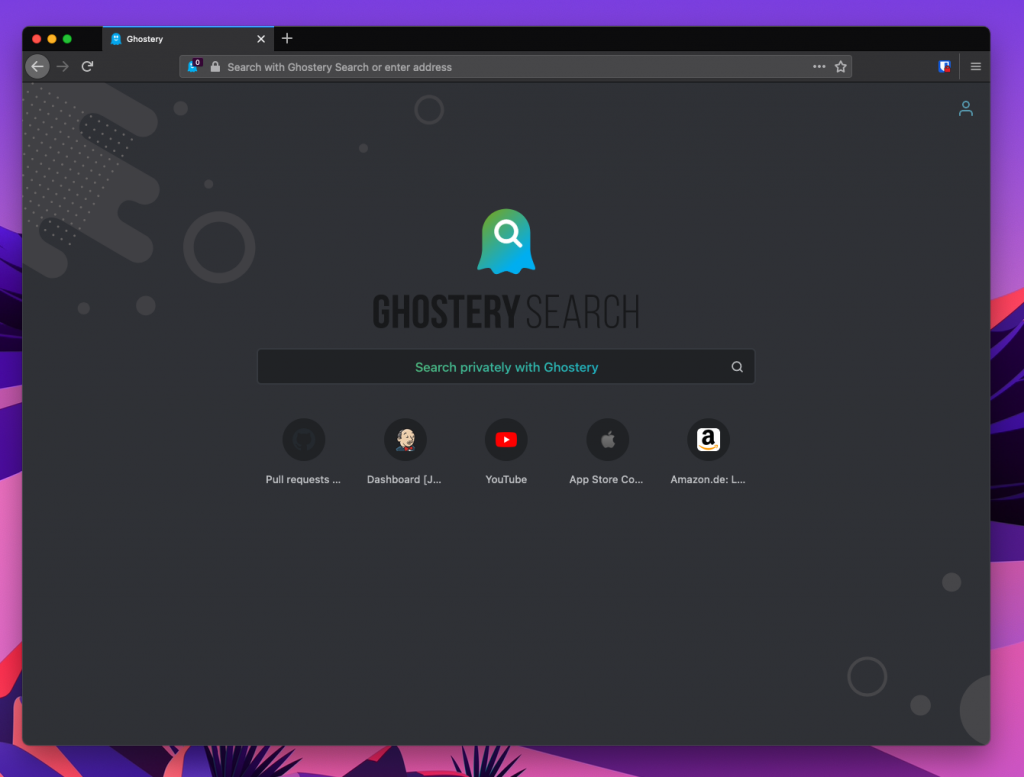The height and width of the screenshot is (777, 1024).
Task: Focus the address bar search field
Action: [515, 67]
